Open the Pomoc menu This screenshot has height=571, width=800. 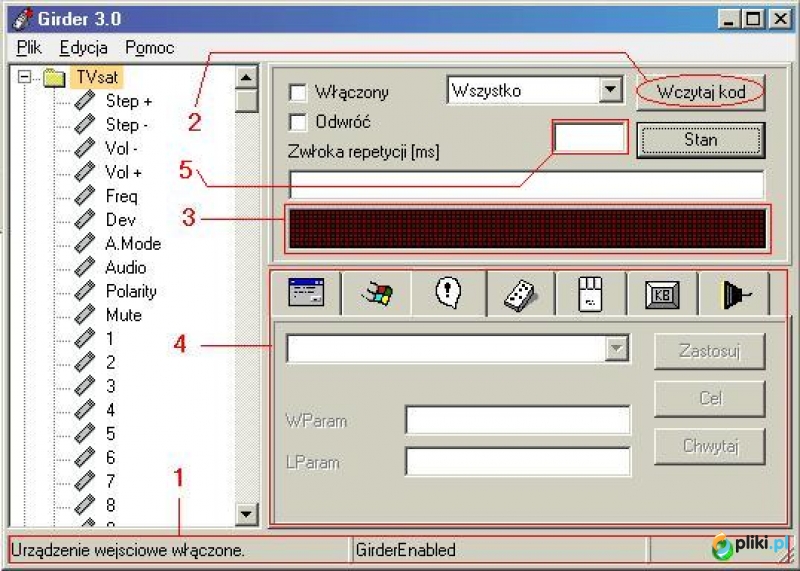tap(149, 47)
